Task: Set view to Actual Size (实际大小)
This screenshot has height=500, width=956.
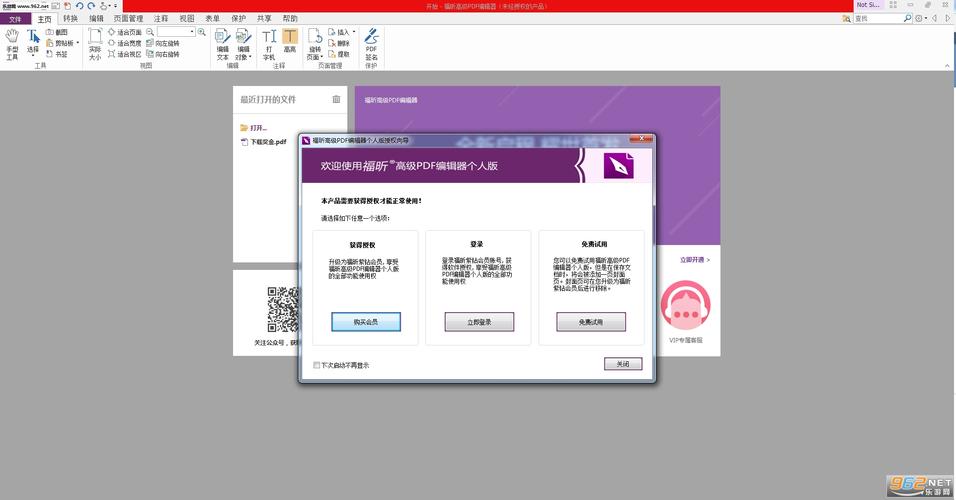Action: pos(95,45)
